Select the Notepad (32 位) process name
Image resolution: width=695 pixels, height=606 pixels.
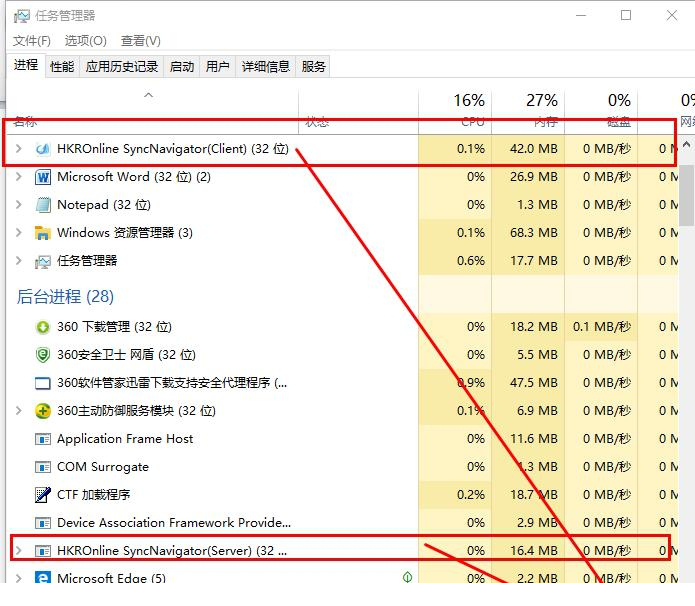tap(104, 205)
